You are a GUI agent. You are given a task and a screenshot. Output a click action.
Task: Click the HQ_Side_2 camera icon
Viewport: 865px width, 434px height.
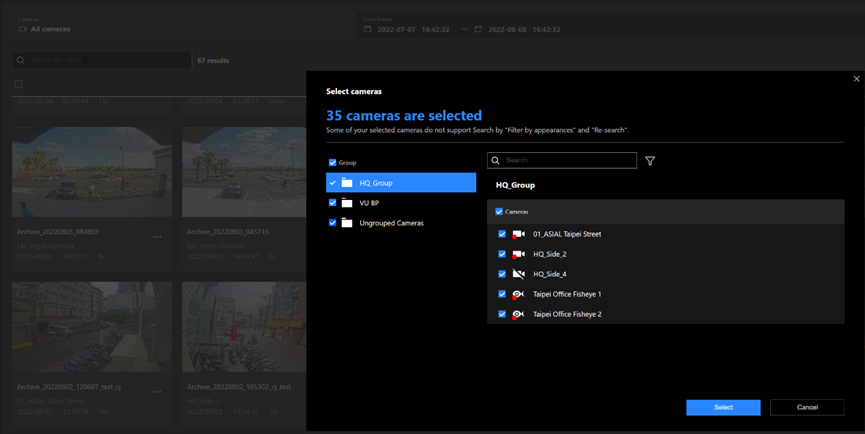pos(518,254)
